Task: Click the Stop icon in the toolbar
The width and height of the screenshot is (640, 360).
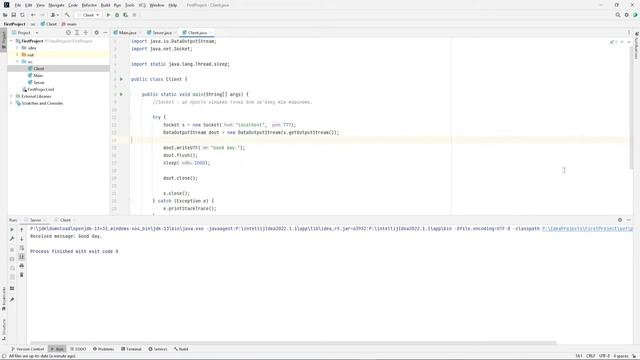Action: coord(134,15)
